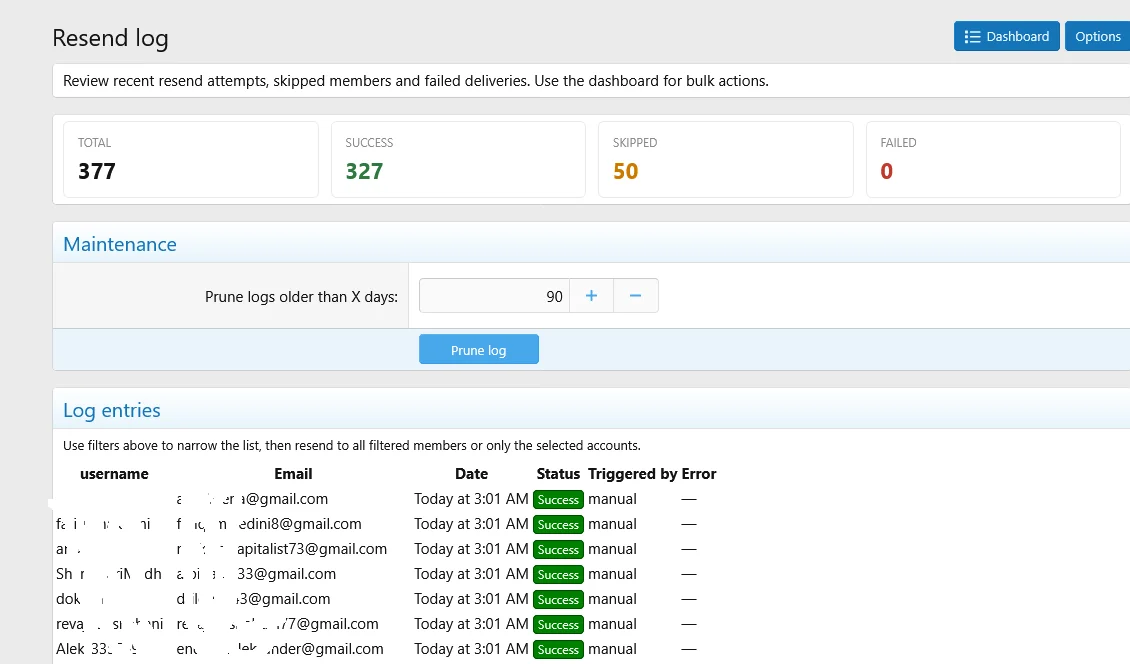Sort by the Email column header
The image size is (1130, 664).
pos(293,474)
